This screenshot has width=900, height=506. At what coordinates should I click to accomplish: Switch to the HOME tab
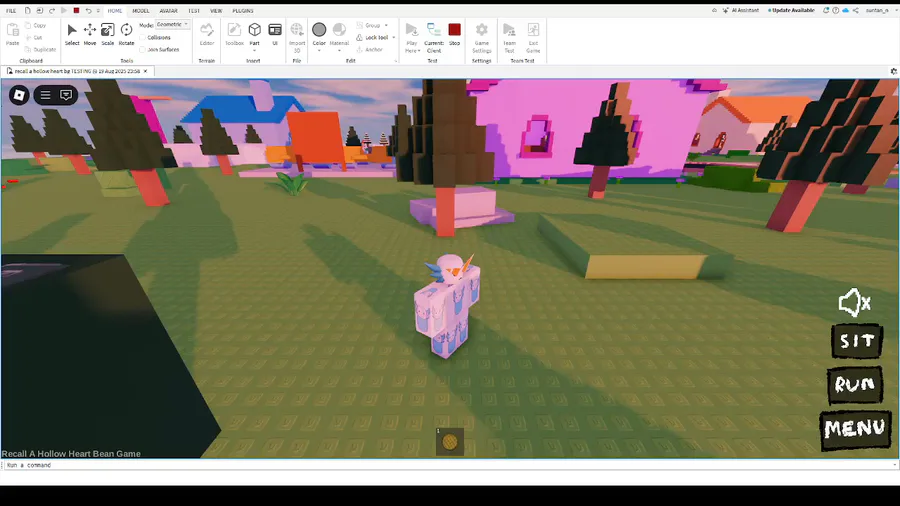(115, 10)
